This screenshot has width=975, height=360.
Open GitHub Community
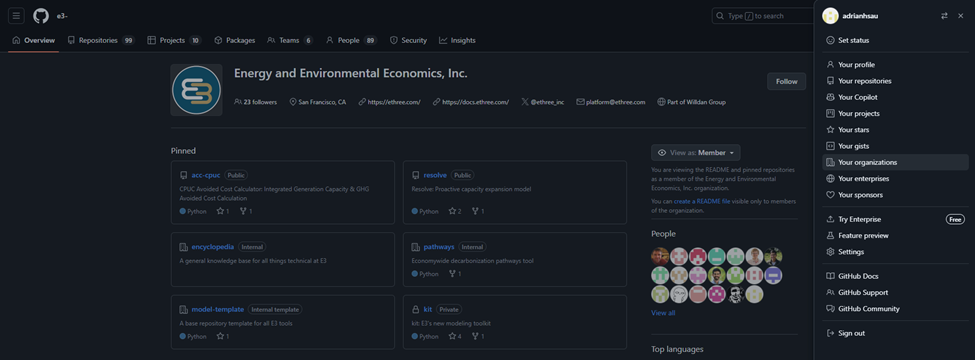click(x=895, y=308)
